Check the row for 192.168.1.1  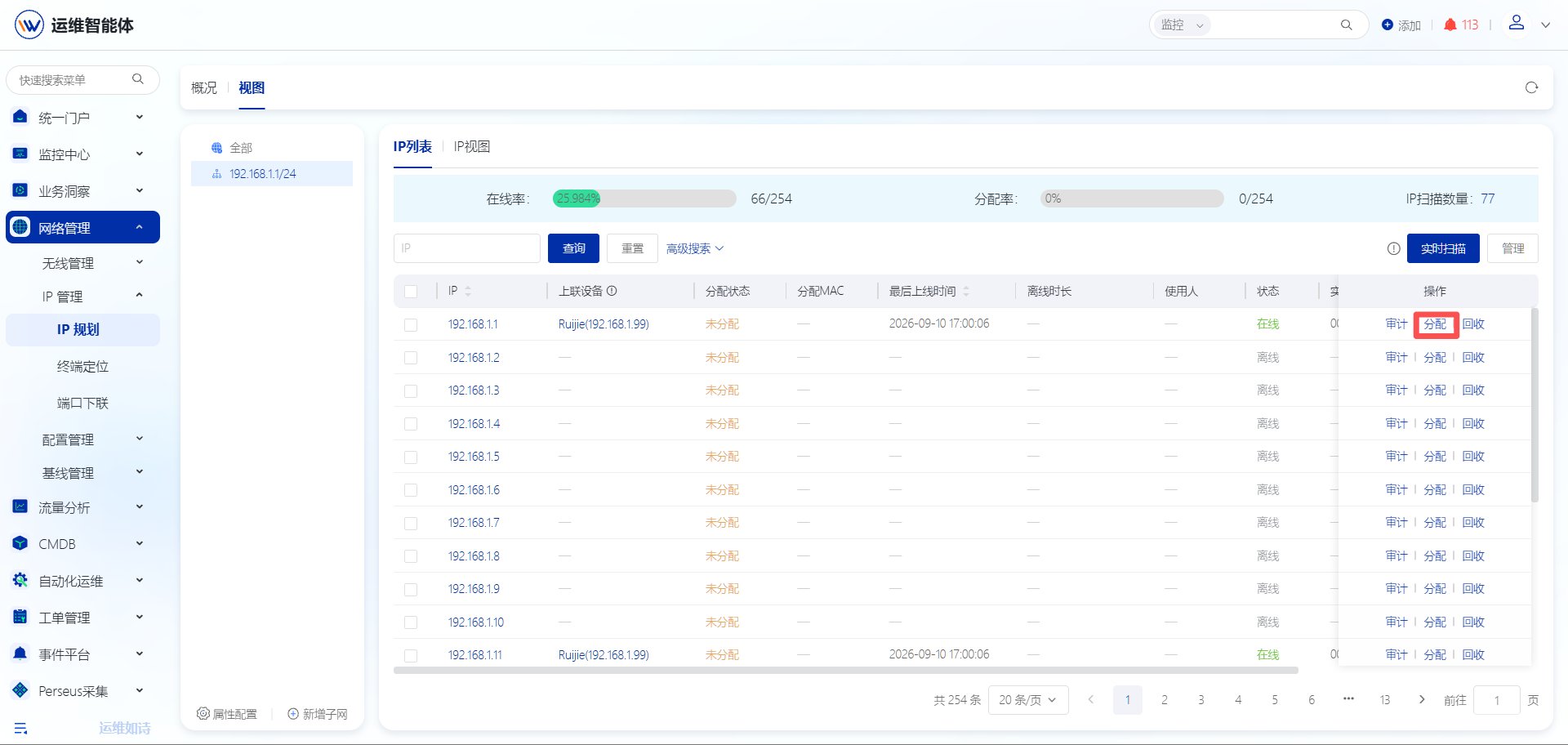point(411,325)
